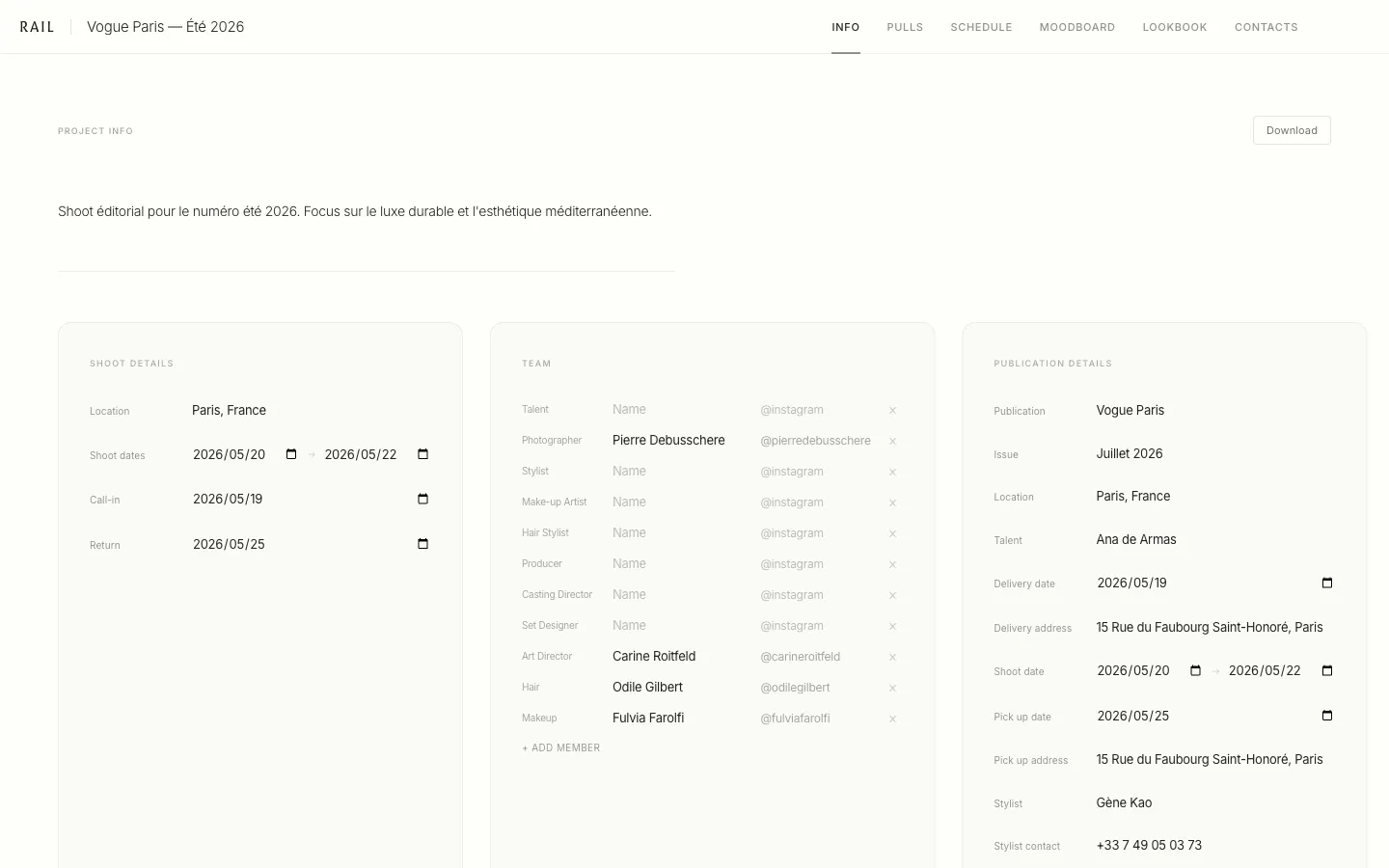Edit the @odilegilbert instagram handle

coord(818,688)
